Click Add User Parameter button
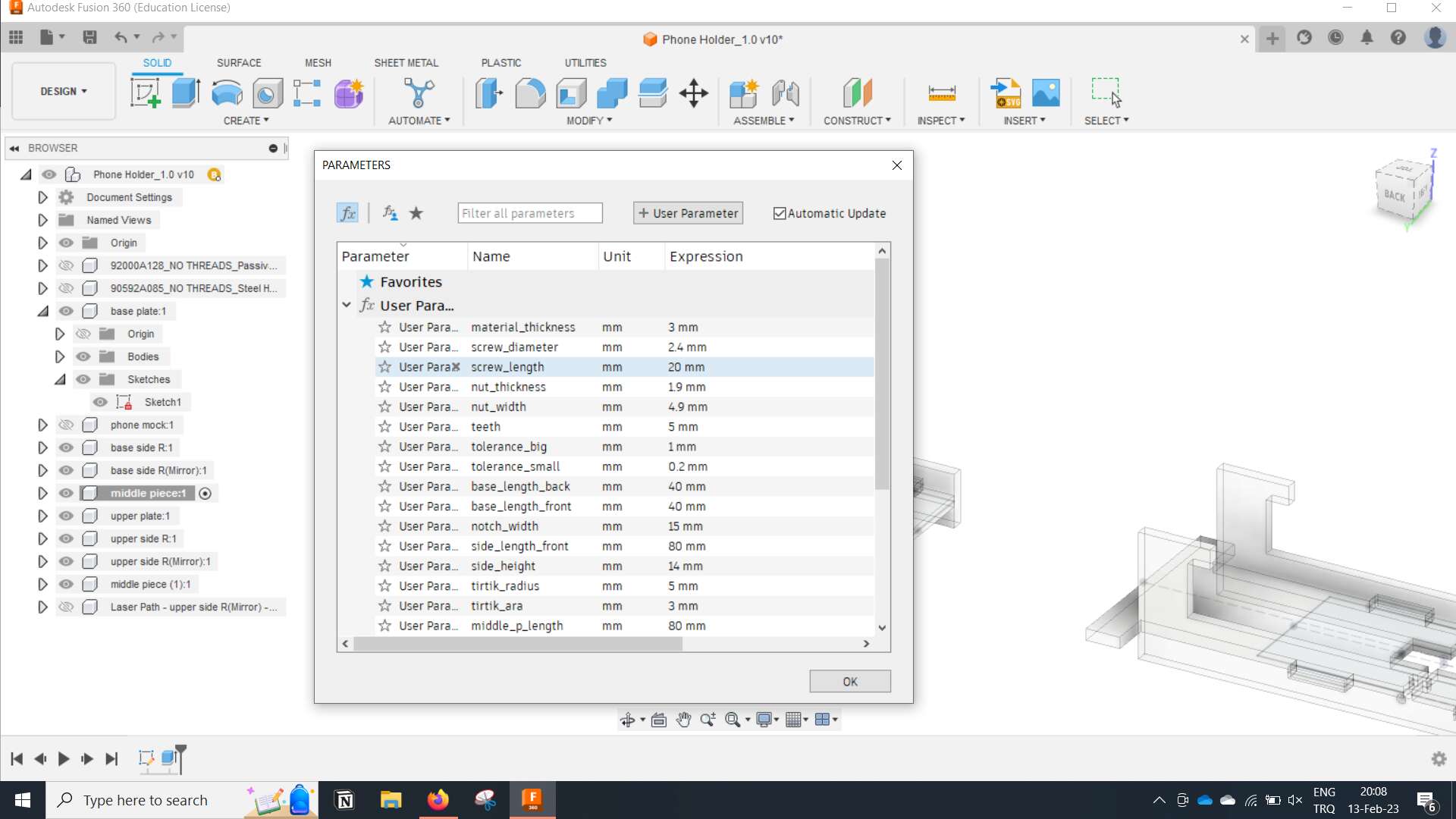 pos(691,212)
